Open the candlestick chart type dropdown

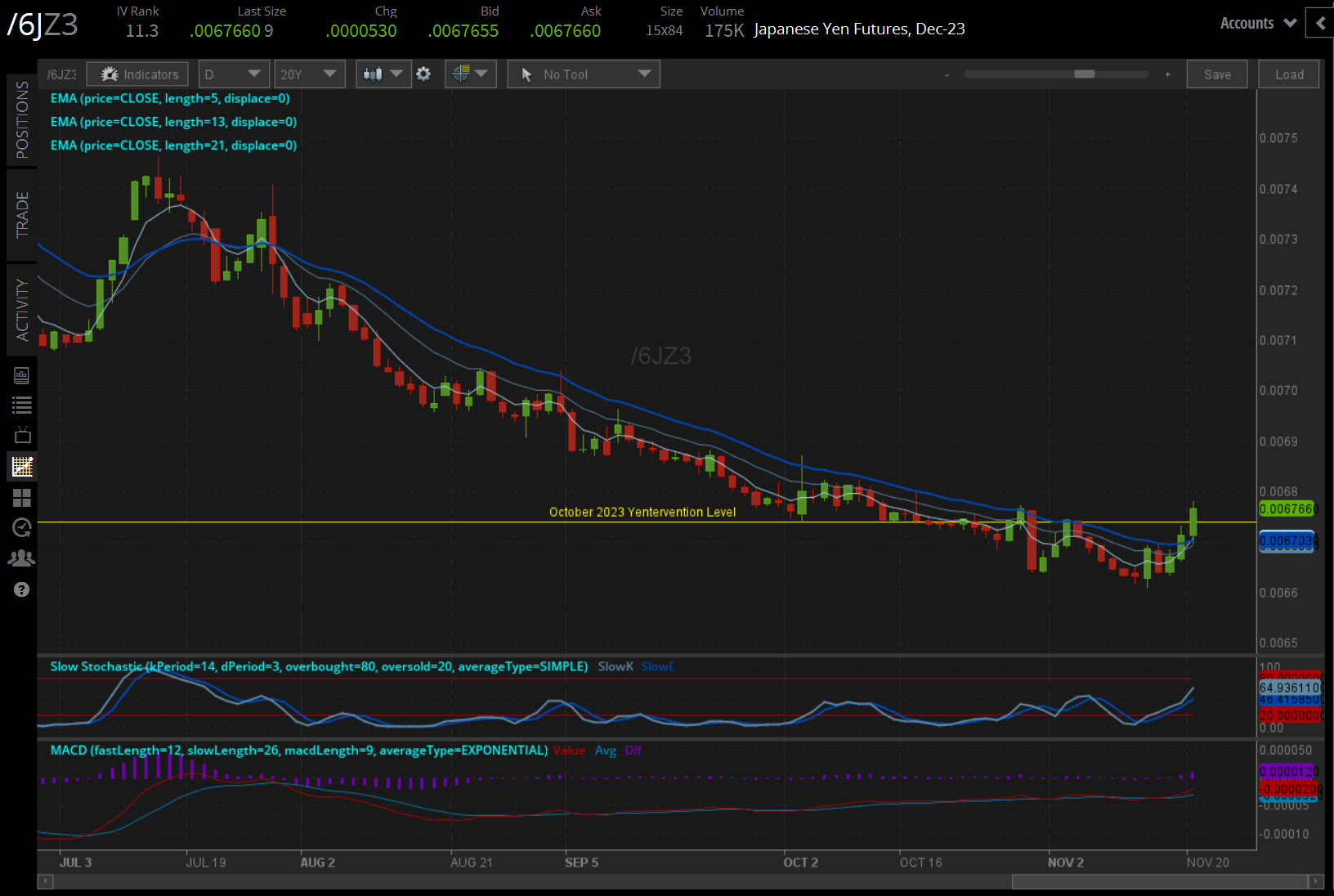tap(383, 74)
